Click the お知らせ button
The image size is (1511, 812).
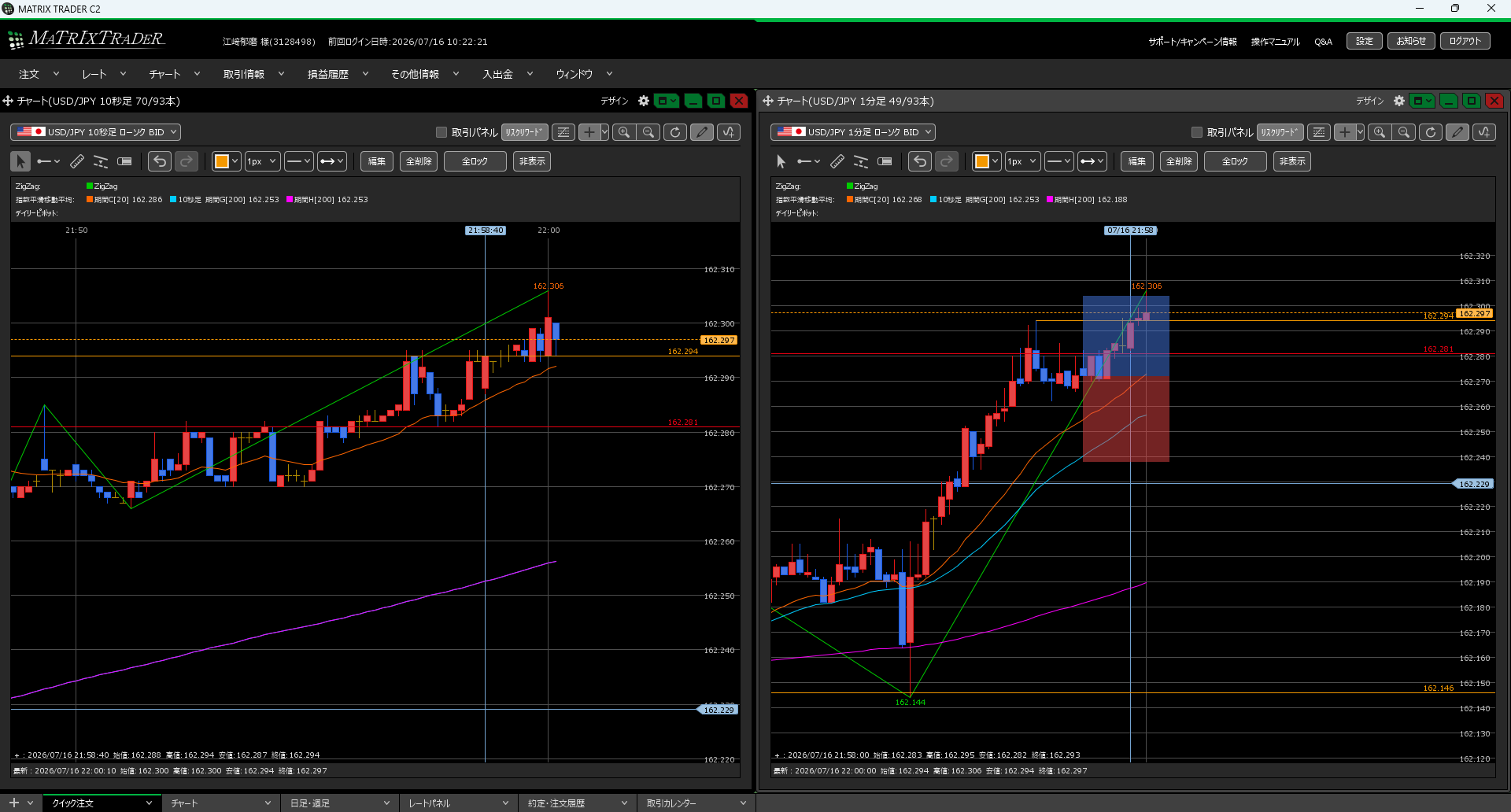tap(1411, 41)
